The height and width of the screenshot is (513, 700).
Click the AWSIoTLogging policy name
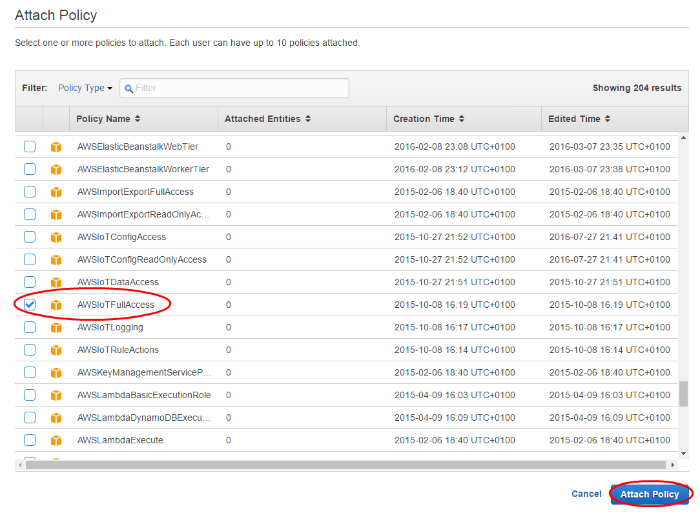110,327
